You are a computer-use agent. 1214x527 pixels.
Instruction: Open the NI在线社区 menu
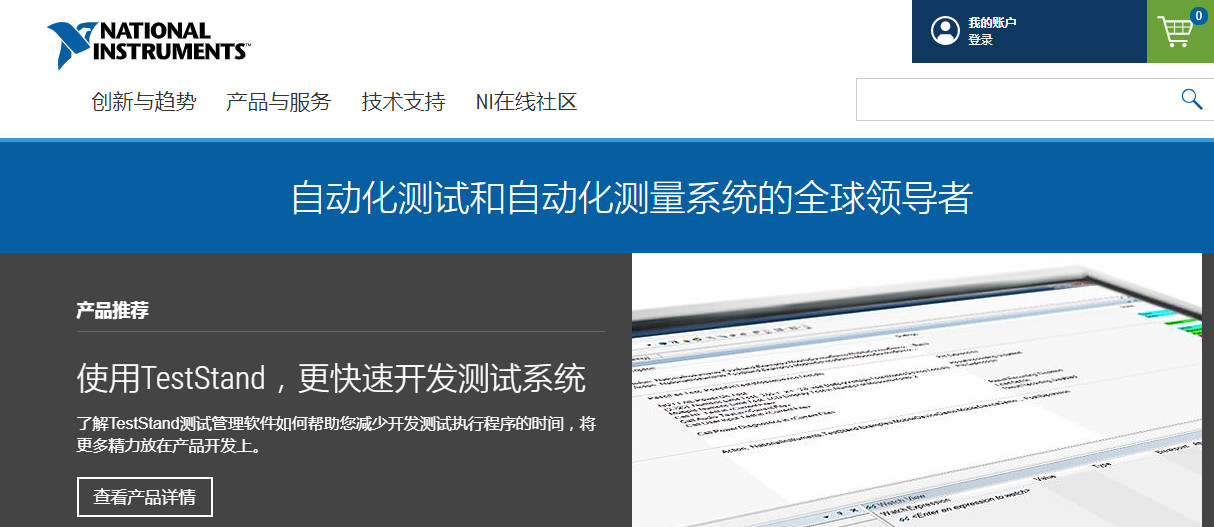[526, 101]
